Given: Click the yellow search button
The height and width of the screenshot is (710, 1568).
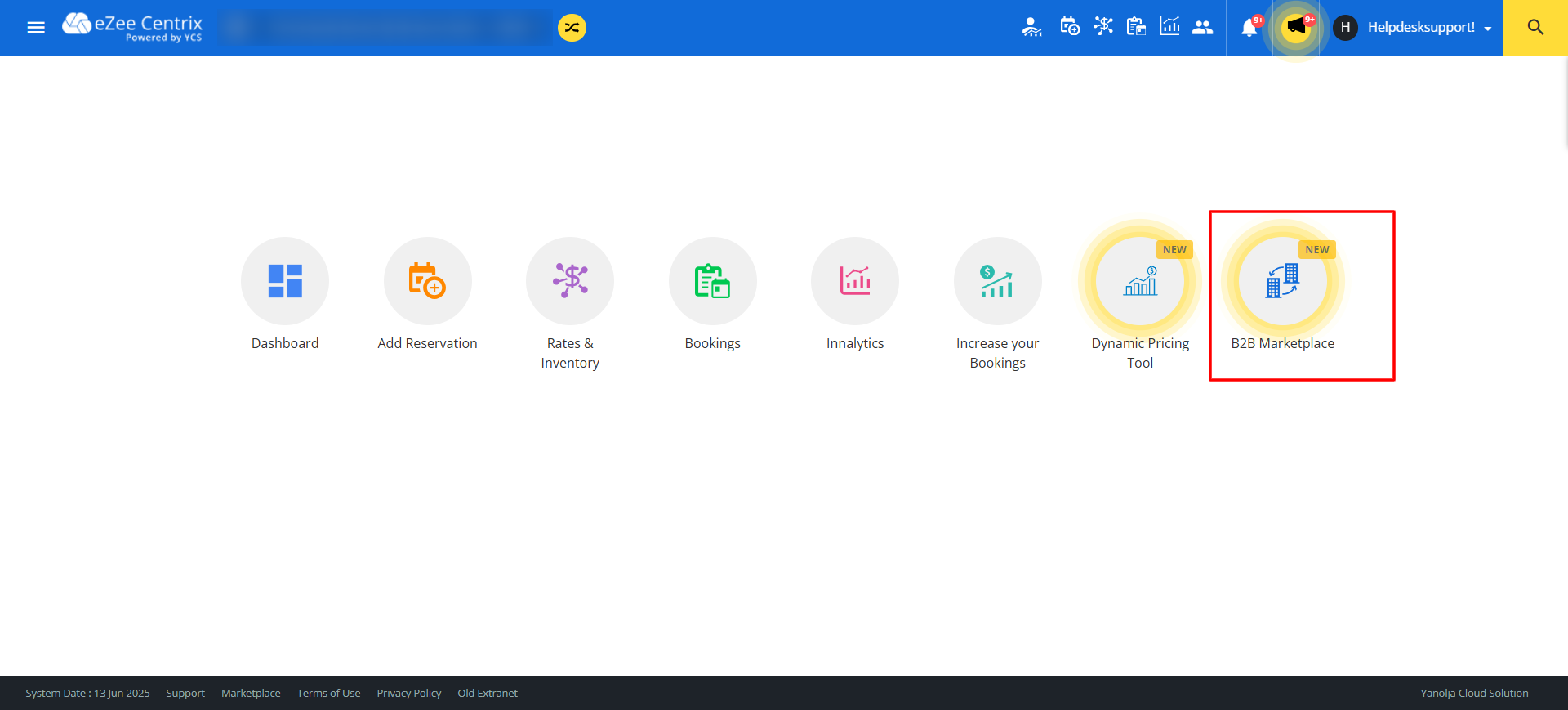Looking at the screenshot, I should point(1535,28).
